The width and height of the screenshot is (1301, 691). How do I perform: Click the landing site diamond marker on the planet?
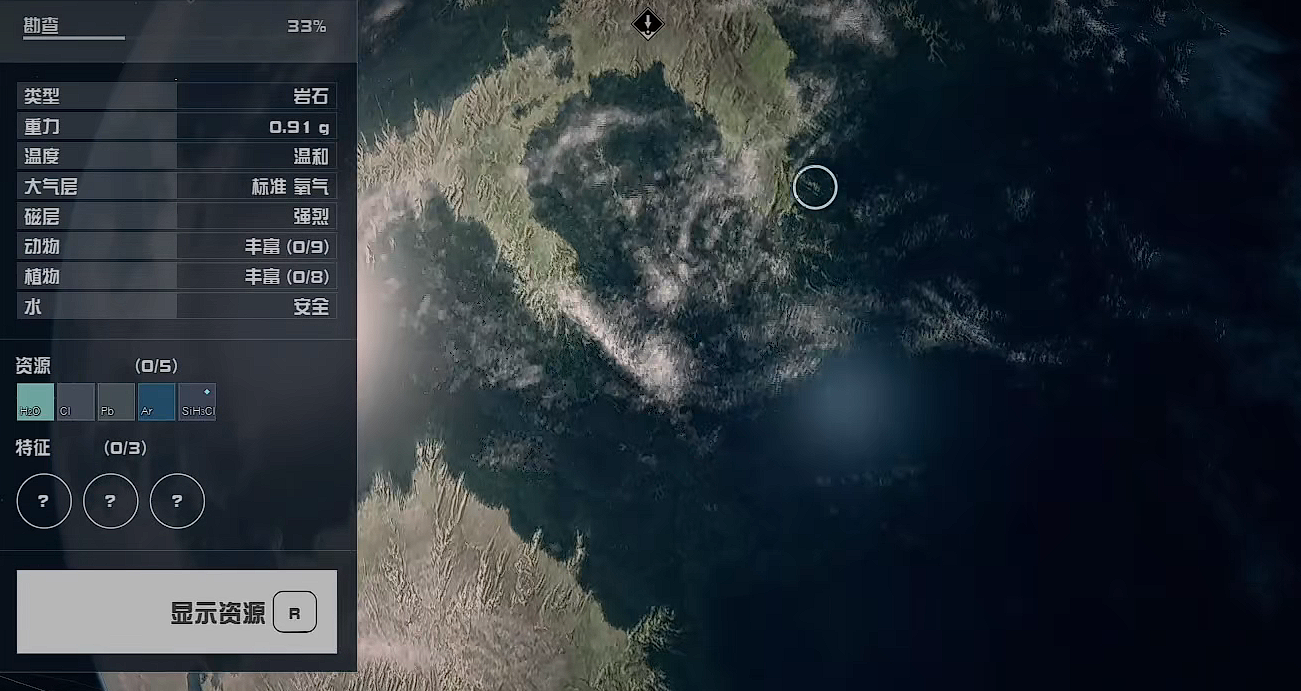pyautogui.click(x=648, y=23)
